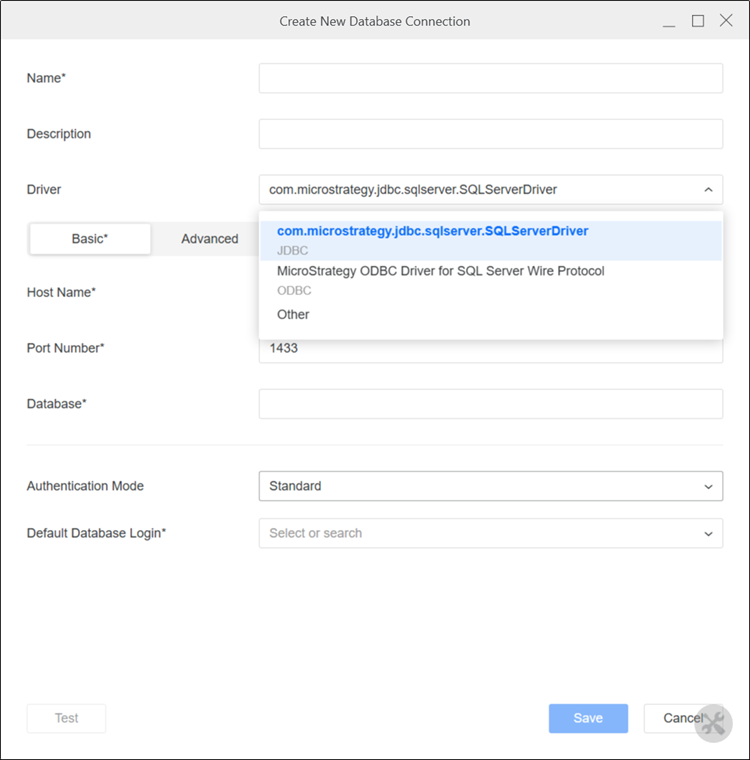Click the Select or search login box

480,533
